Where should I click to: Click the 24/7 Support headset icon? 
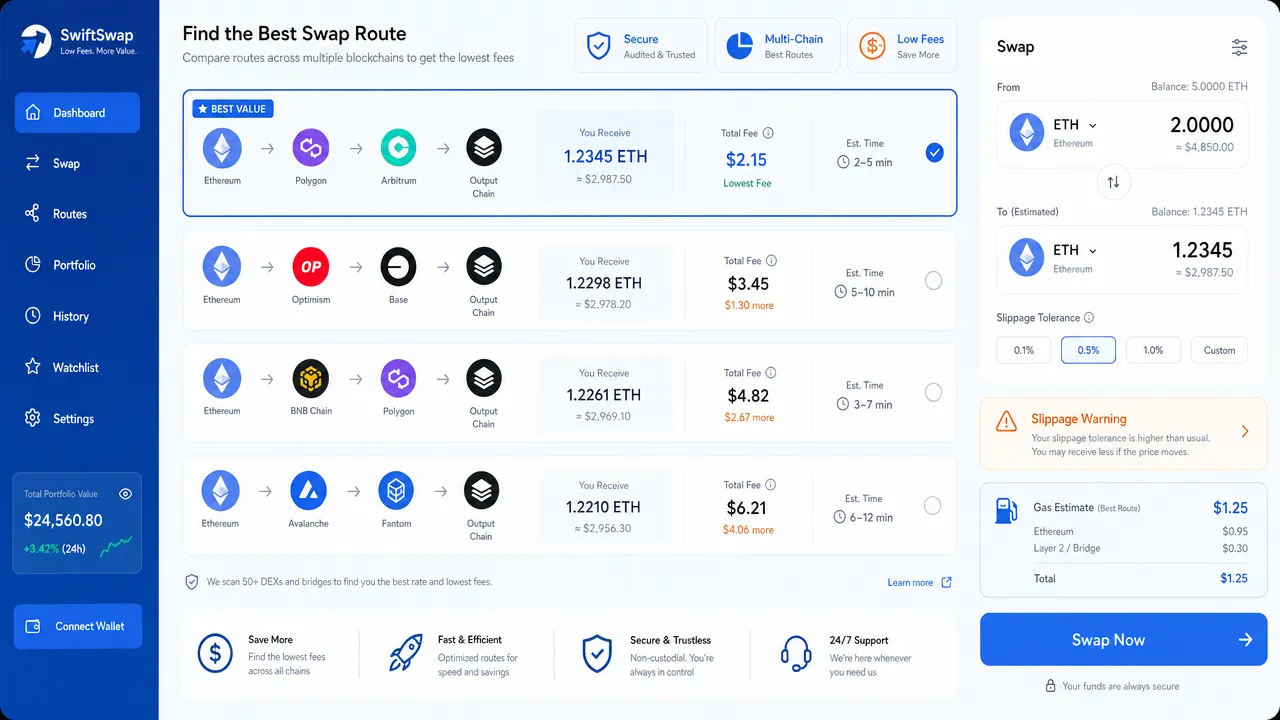click(796, 654)
